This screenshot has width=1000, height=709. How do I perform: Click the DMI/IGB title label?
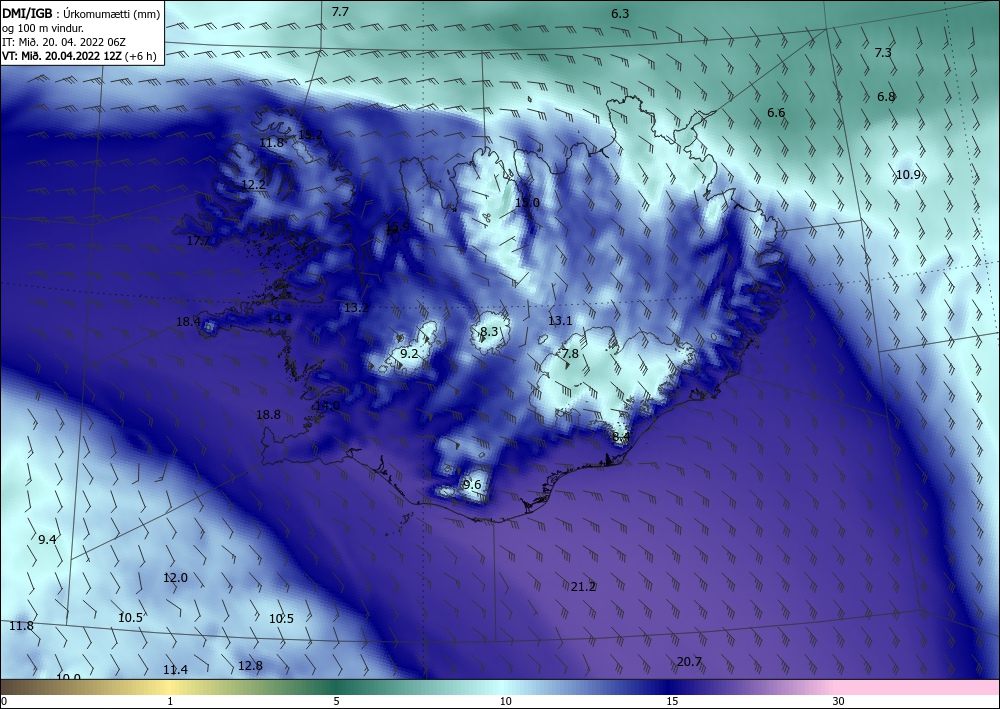pos(27,13)
